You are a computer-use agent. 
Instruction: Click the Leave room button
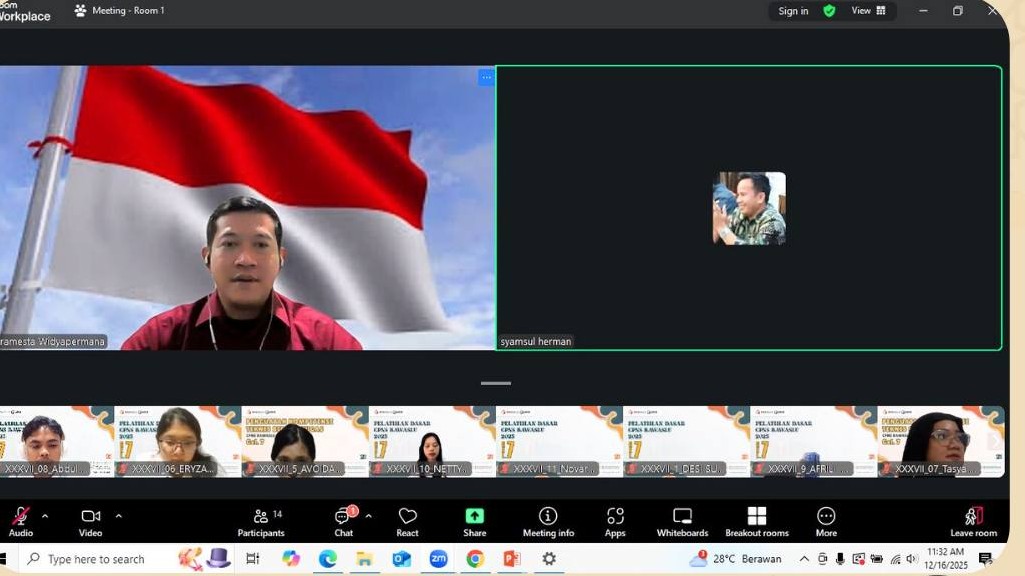tap(973, 521)
